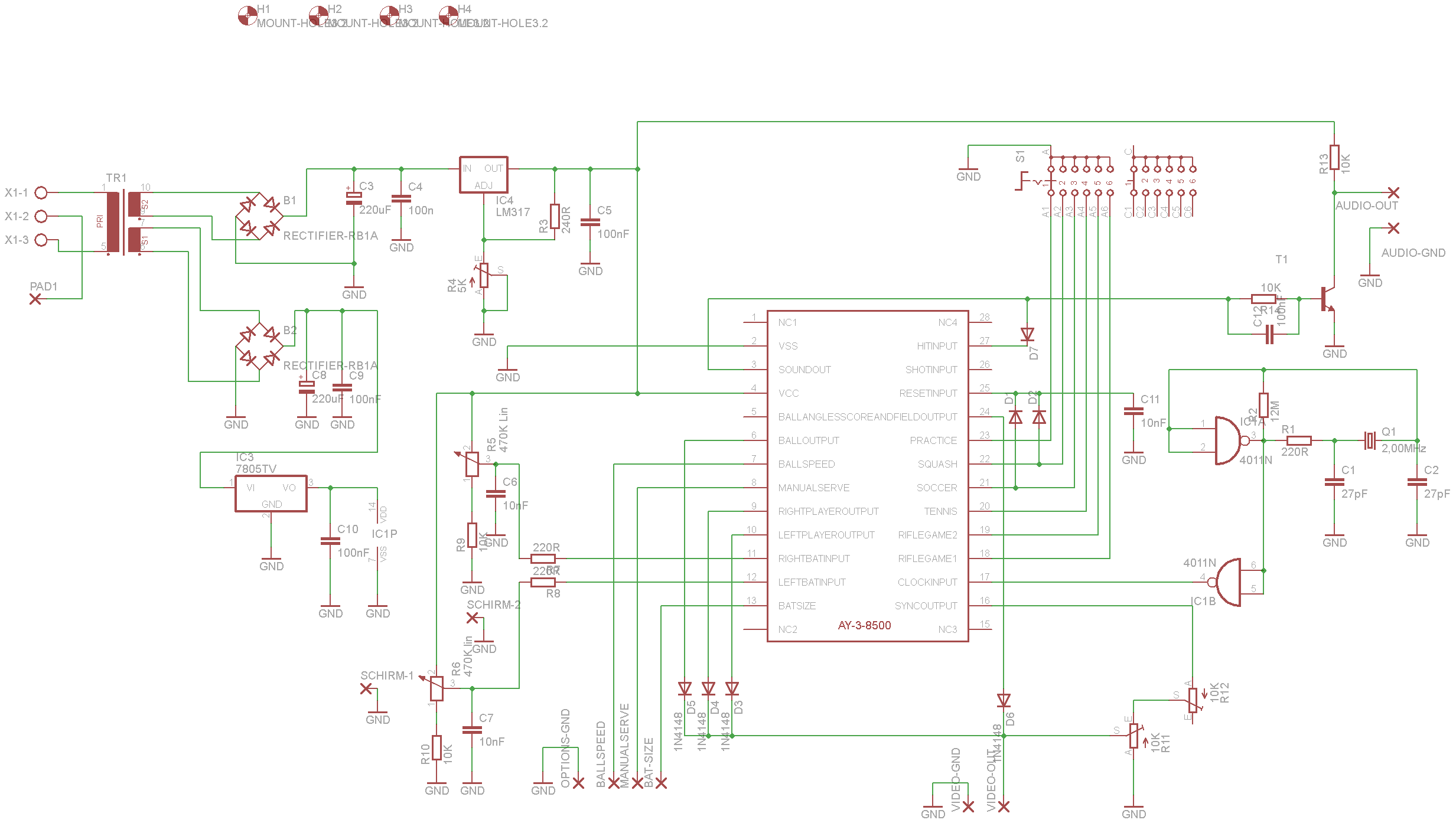Image resolution: width=1456 pixels, height=823 pixels.
Task: Click the AY-3-8500 chip name label
Action: click(864, 625)
